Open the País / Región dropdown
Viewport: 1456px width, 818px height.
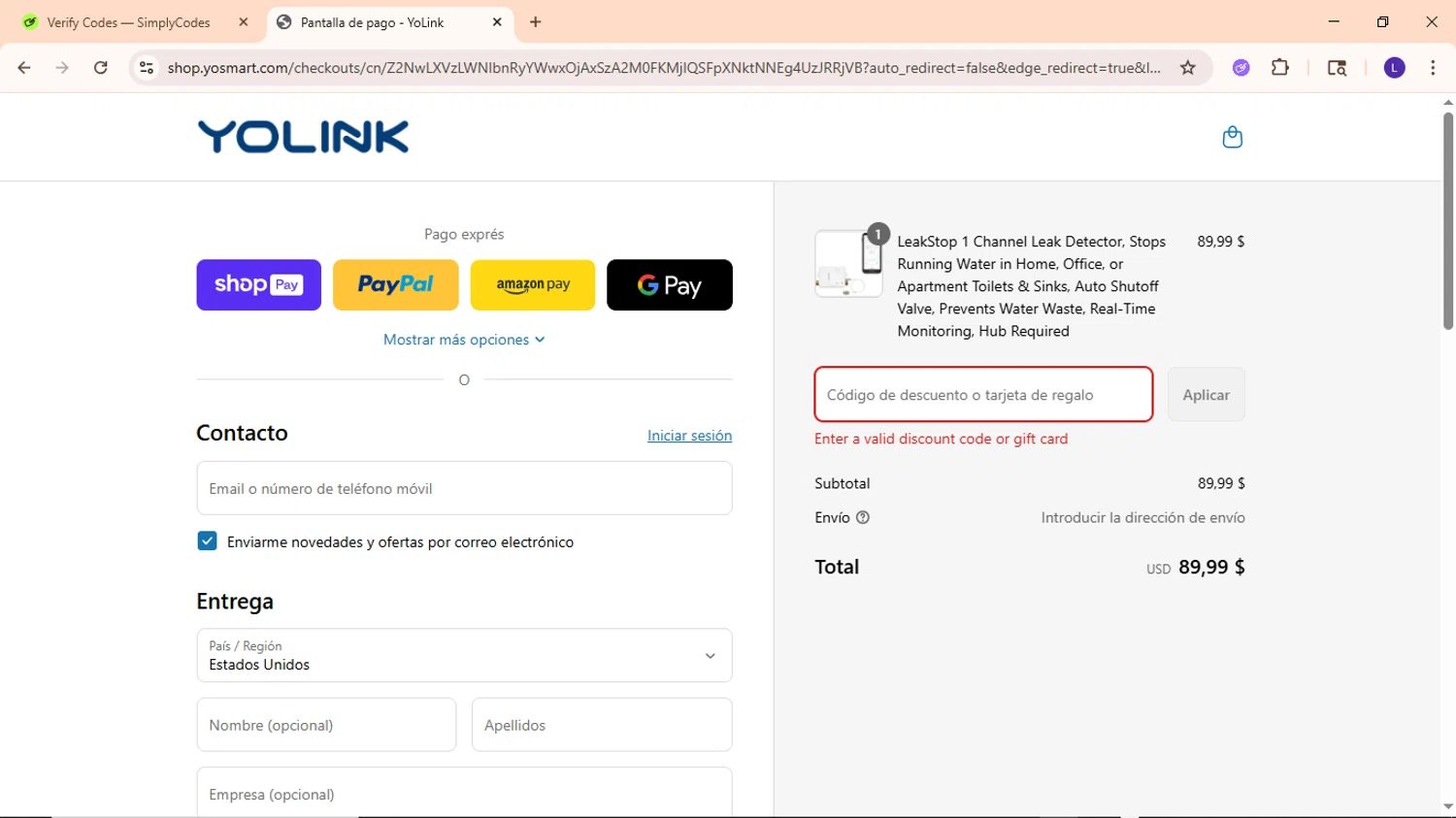(464, 655)
